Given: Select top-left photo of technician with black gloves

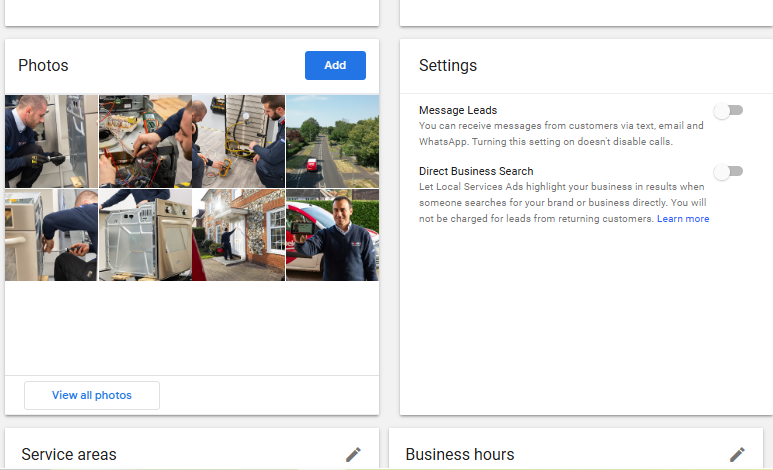Looking at the screenshot, I should point(51,141).
